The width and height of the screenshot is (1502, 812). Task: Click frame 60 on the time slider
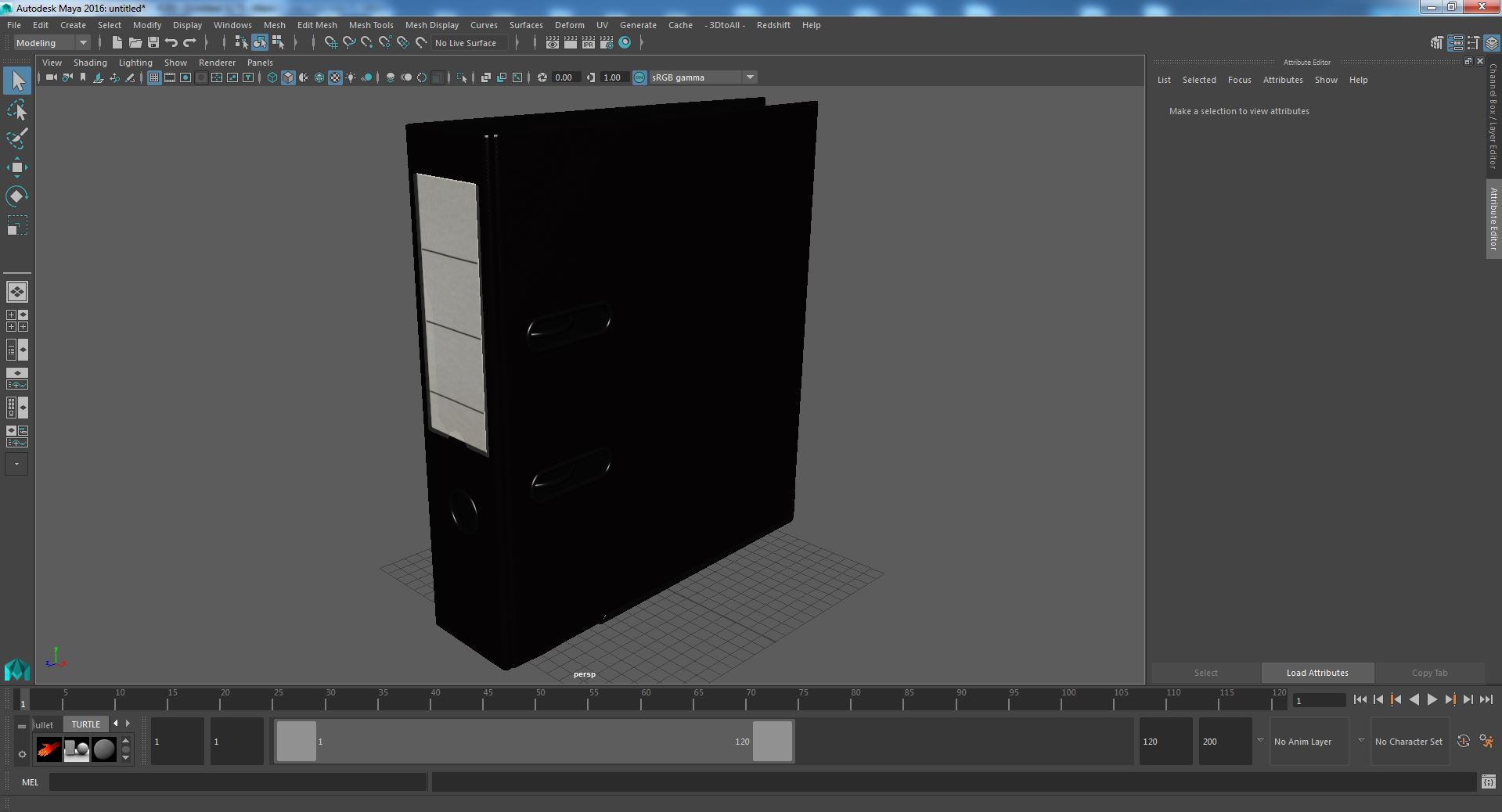tap(646, 699)
